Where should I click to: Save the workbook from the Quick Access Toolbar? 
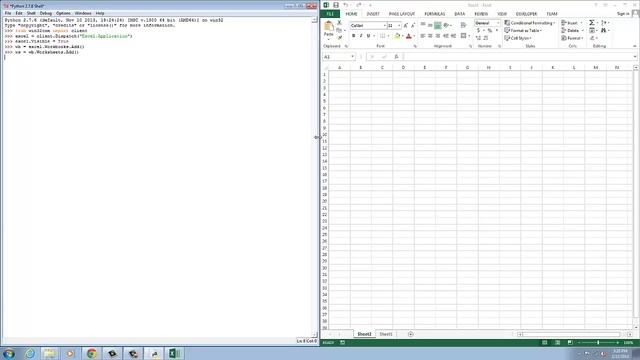(336, 5)
